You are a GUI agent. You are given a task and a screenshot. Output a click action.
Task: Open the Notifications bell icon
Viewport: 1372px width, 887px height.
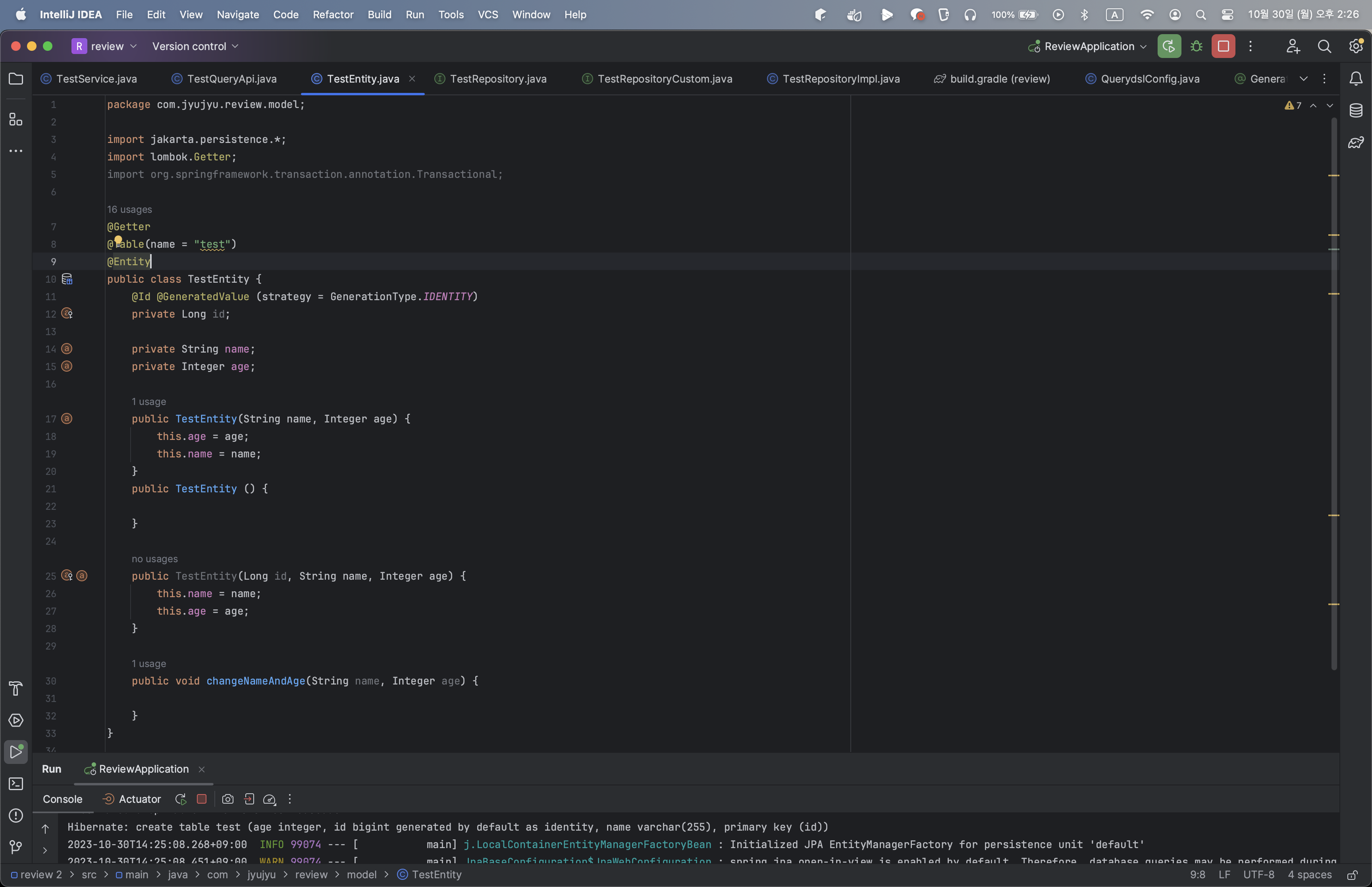(1356, 79)
